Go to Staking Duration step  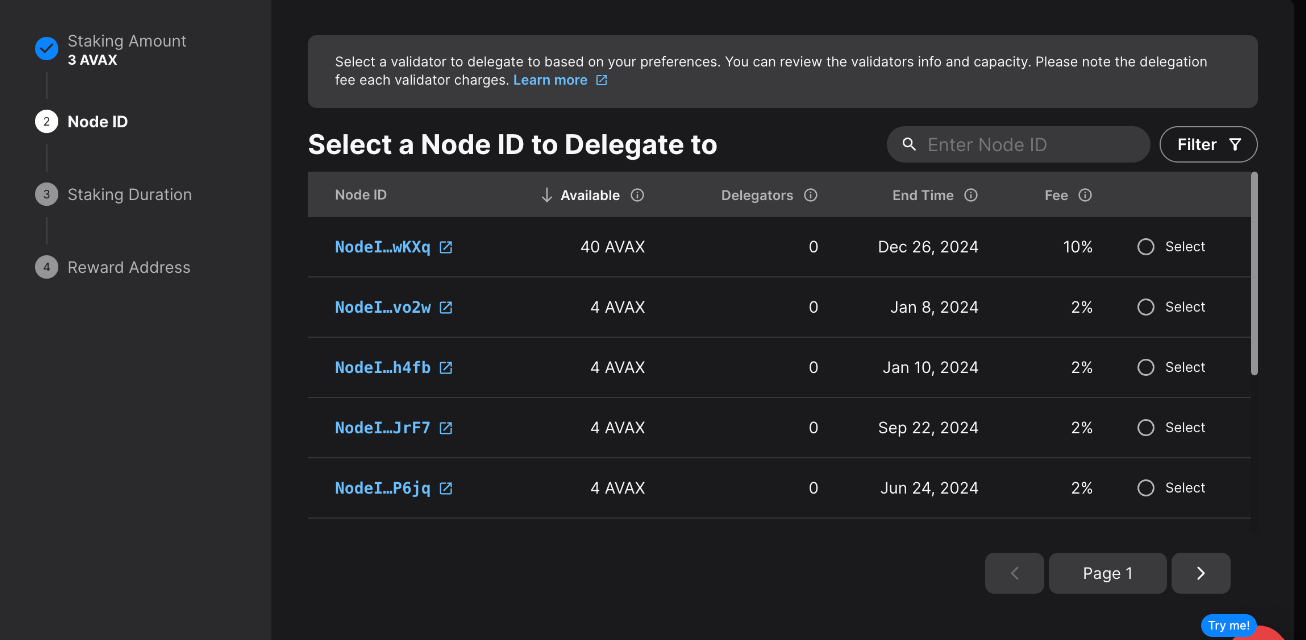coord(130,195)
